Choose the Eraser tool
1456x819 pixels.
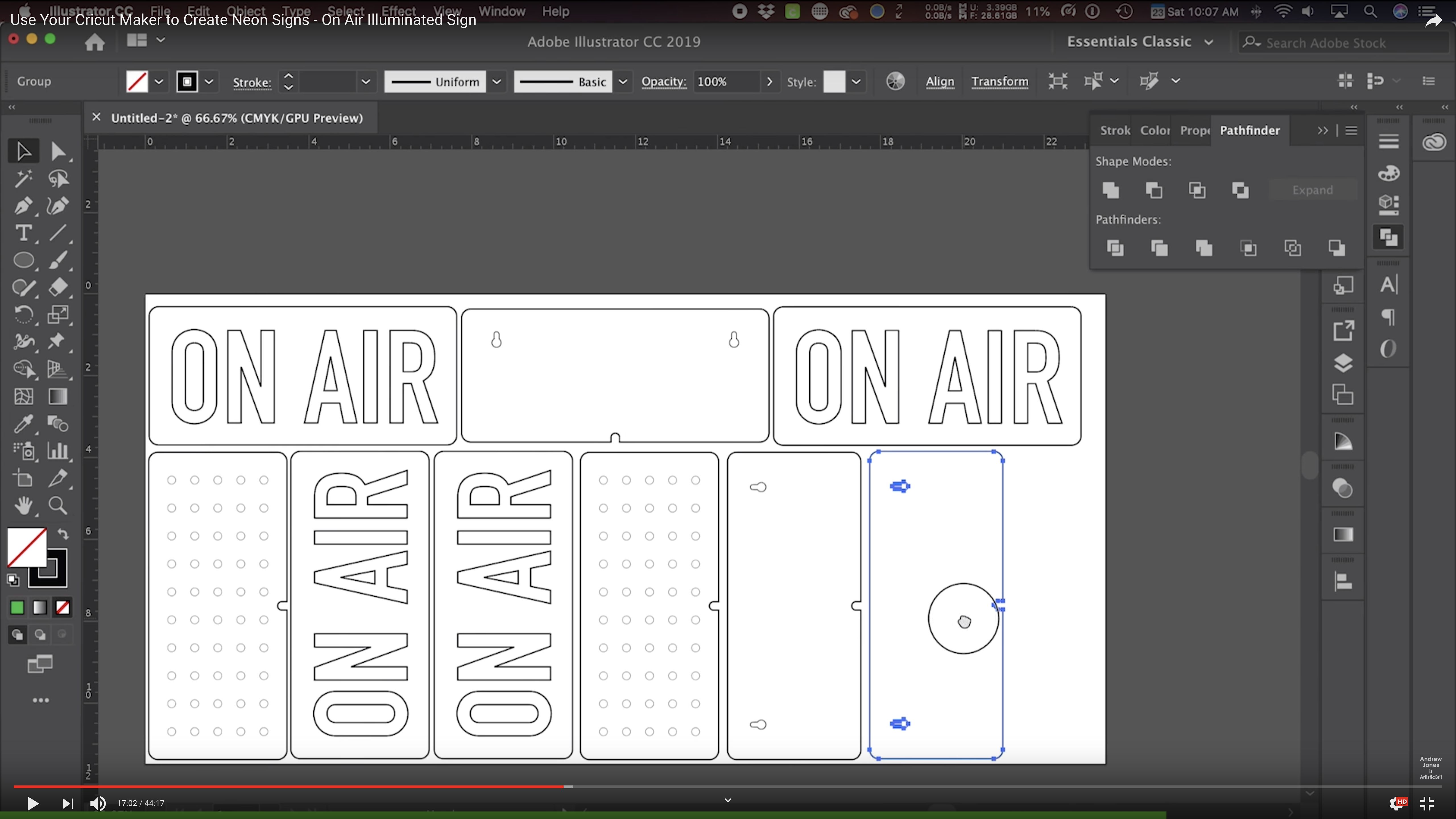[58, 287]
